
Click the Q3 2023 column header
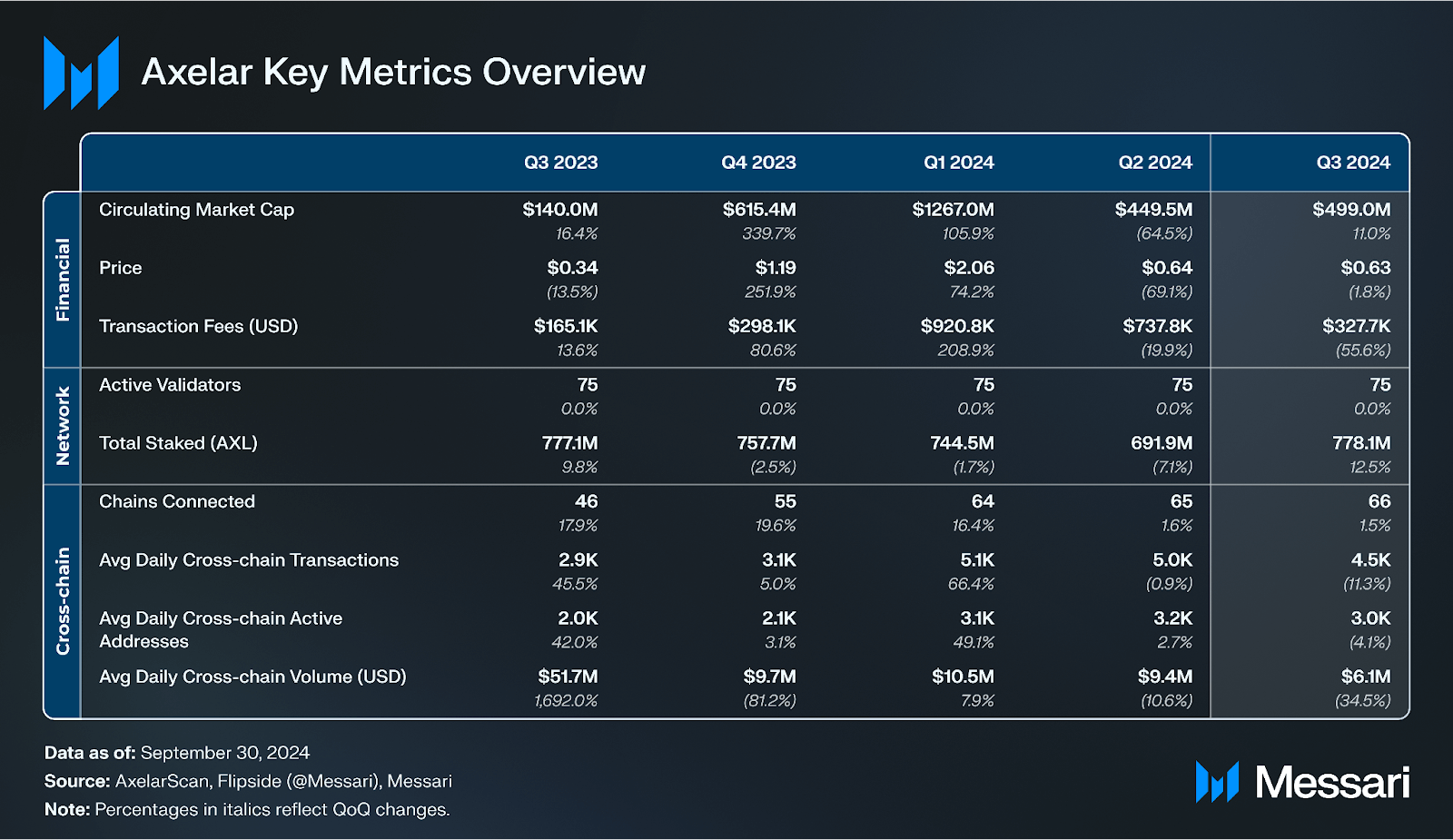coord(560,163)
